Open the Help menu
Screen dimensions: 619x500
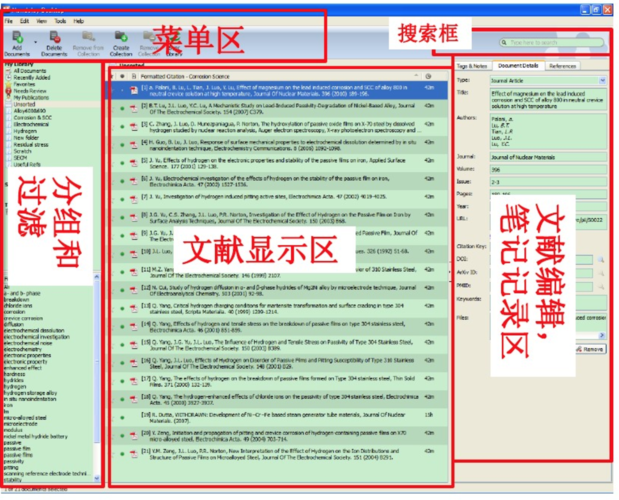(x=79, y=21)
